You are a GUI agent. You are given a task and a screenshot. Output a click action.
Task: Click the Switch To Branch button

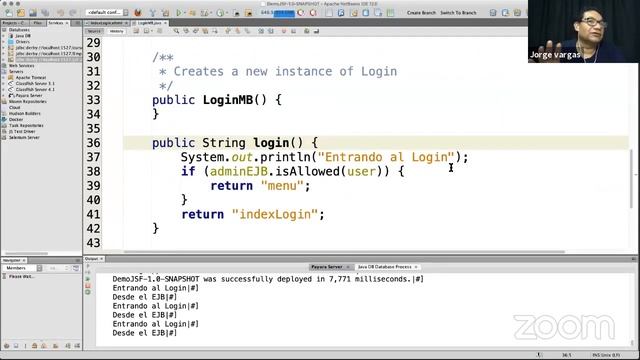[458, 13]
